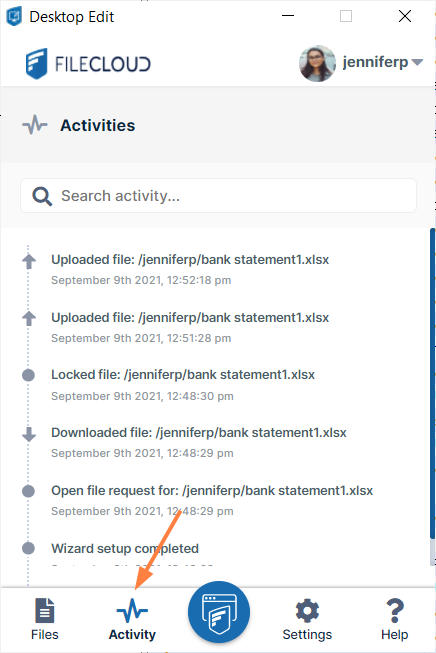This screenshot has width=436, height=653.
Task: Click the central FileCloud dashboard round button
Action: pyautogui.click(x=219, y=612)
